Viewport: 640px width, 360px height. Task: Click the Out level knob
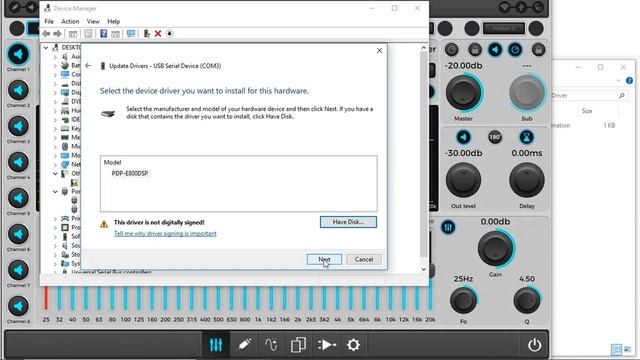pyautogui.click(x=463, y=180)
